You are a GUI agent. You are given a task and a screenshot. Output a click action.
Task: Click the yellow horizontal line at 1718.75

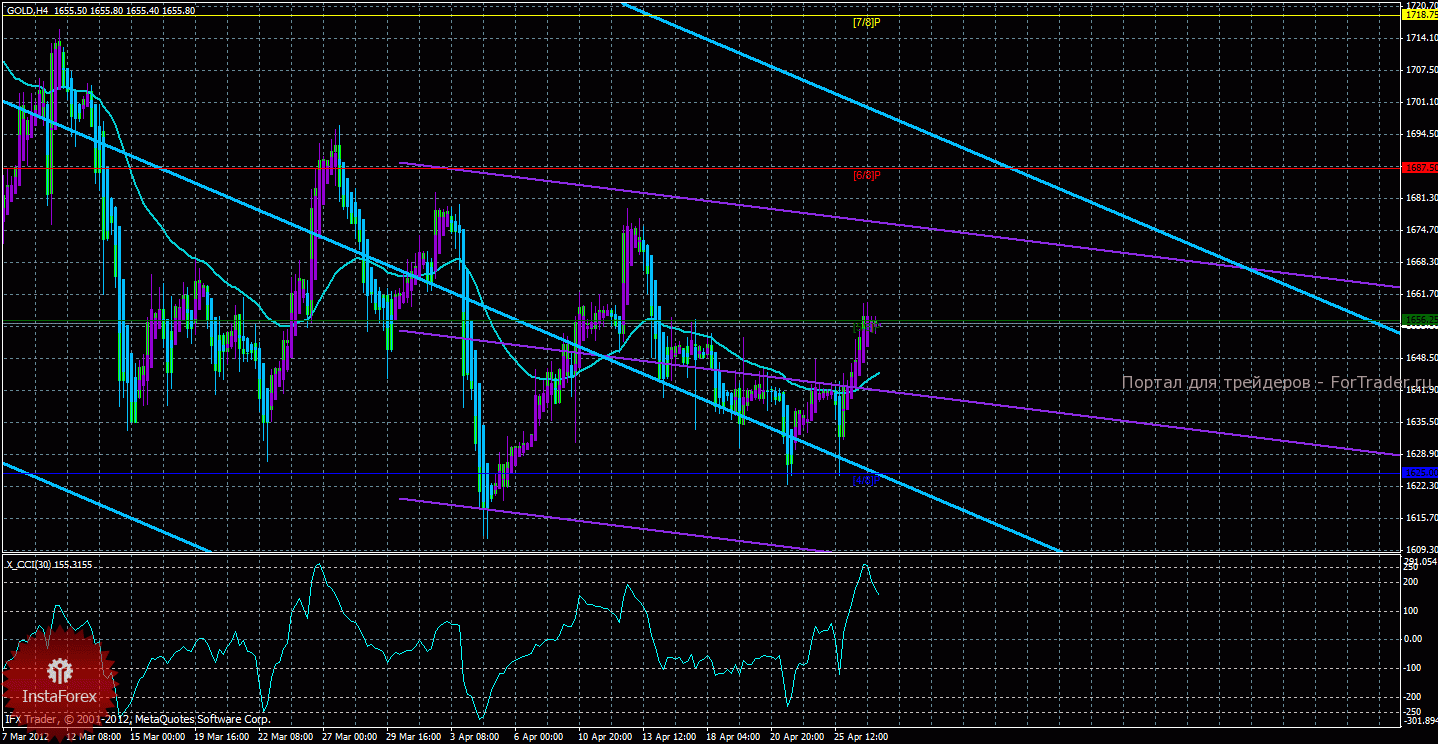click(x=700, y=15)
